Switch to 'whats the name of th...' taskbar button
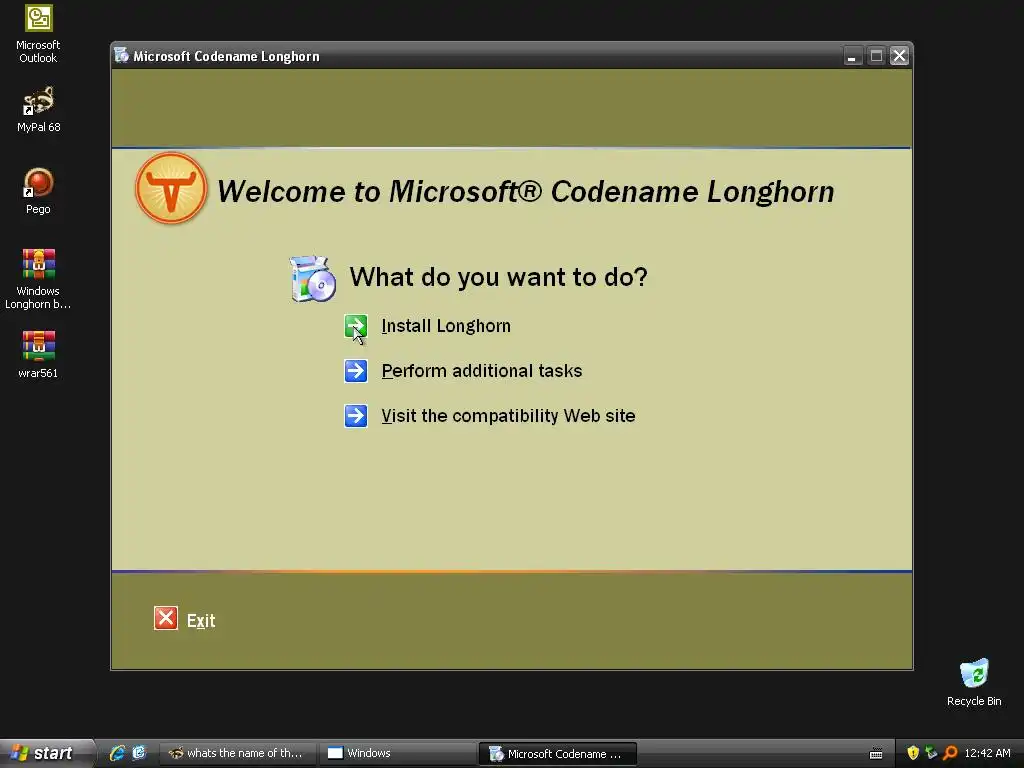The width and height of the screenshot is (1024, 768). pyautogui.click(x=238, y=753)
